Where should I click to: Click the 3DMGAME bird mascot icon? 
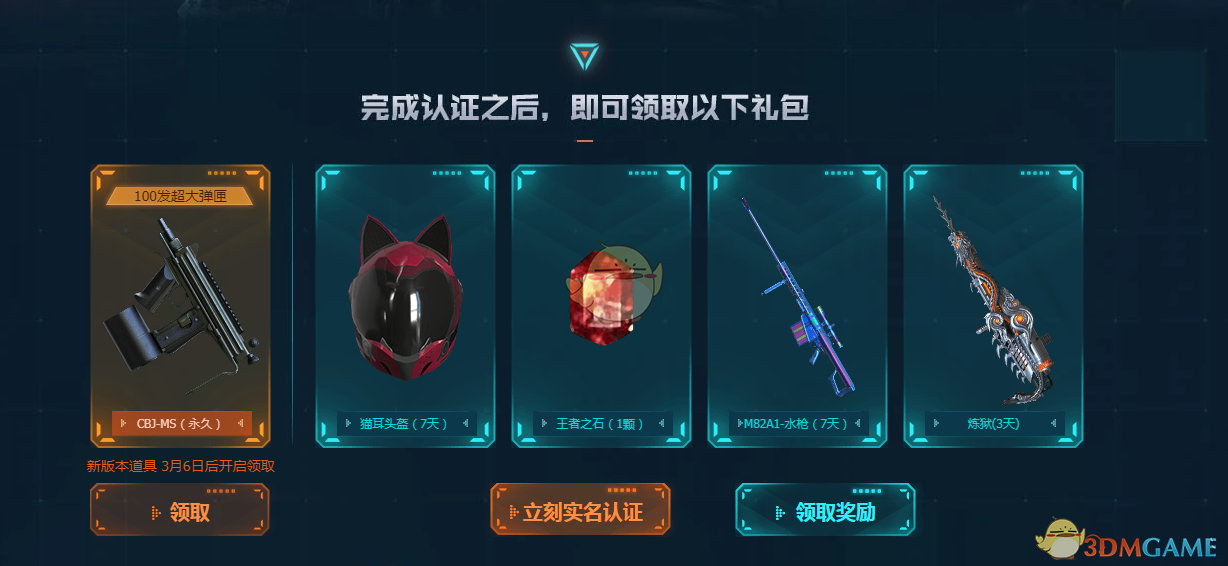click(1056, 540)
